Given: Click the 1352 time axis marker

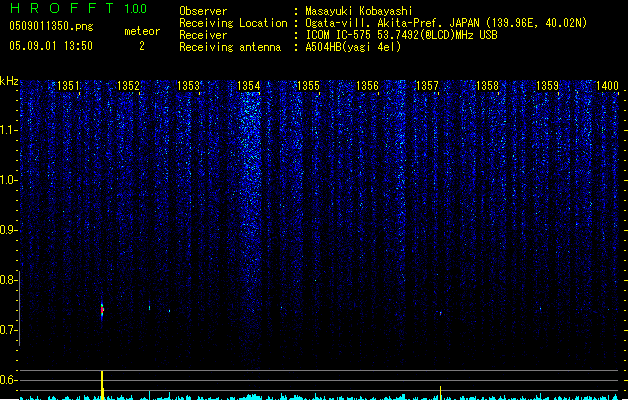Looking at the screenshot, I should click(x=128, y=85).
